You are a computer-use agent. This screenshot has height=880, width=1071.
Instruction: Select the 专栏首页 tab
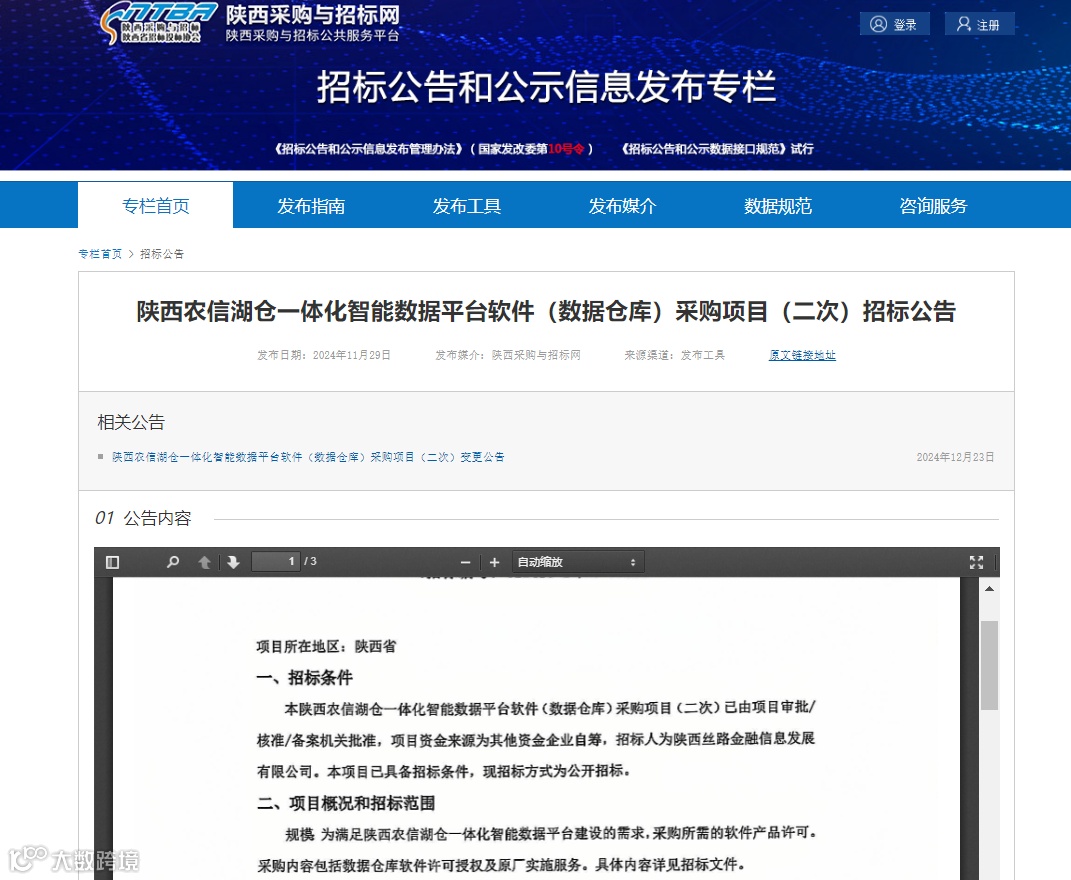[x=156, y=206]
